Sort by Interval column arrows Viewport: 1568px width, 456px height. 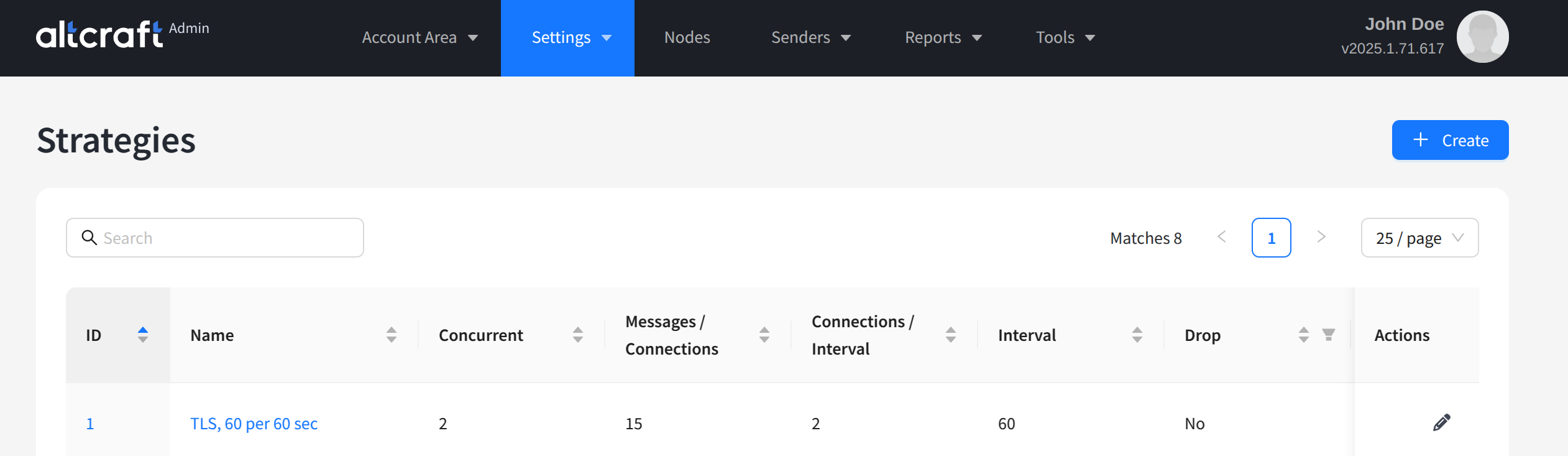pyautogui.click(x=1137, y=335)
